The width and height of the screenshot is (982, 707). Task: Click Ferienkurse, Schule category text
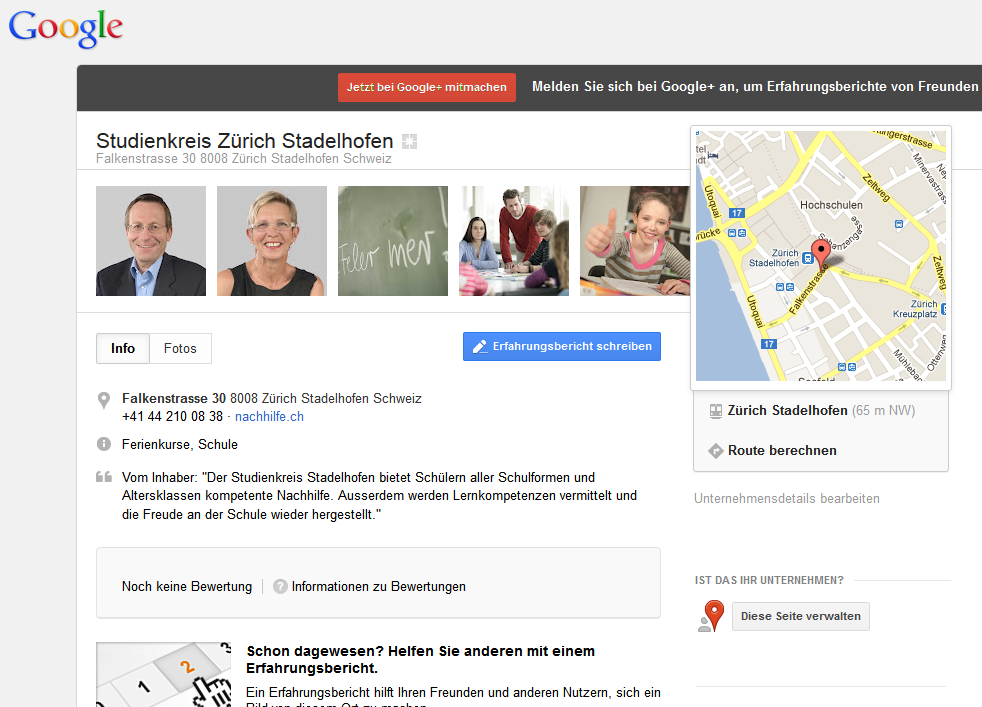click(x=180, y=445)
